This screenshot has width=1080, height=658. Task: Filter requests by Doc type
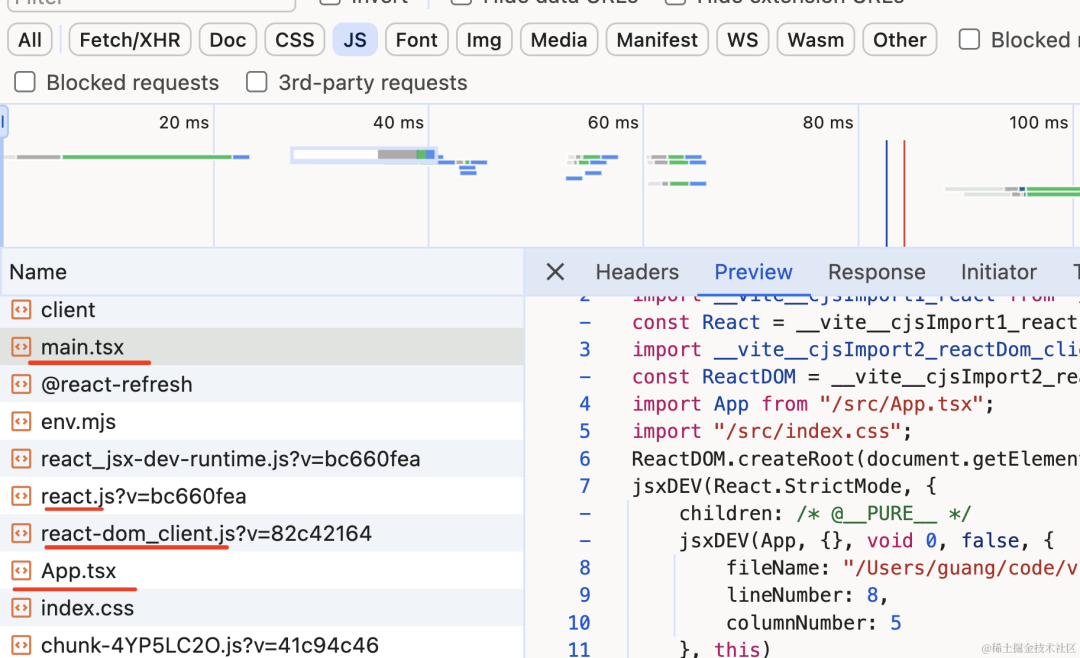(x=227, y=40)
